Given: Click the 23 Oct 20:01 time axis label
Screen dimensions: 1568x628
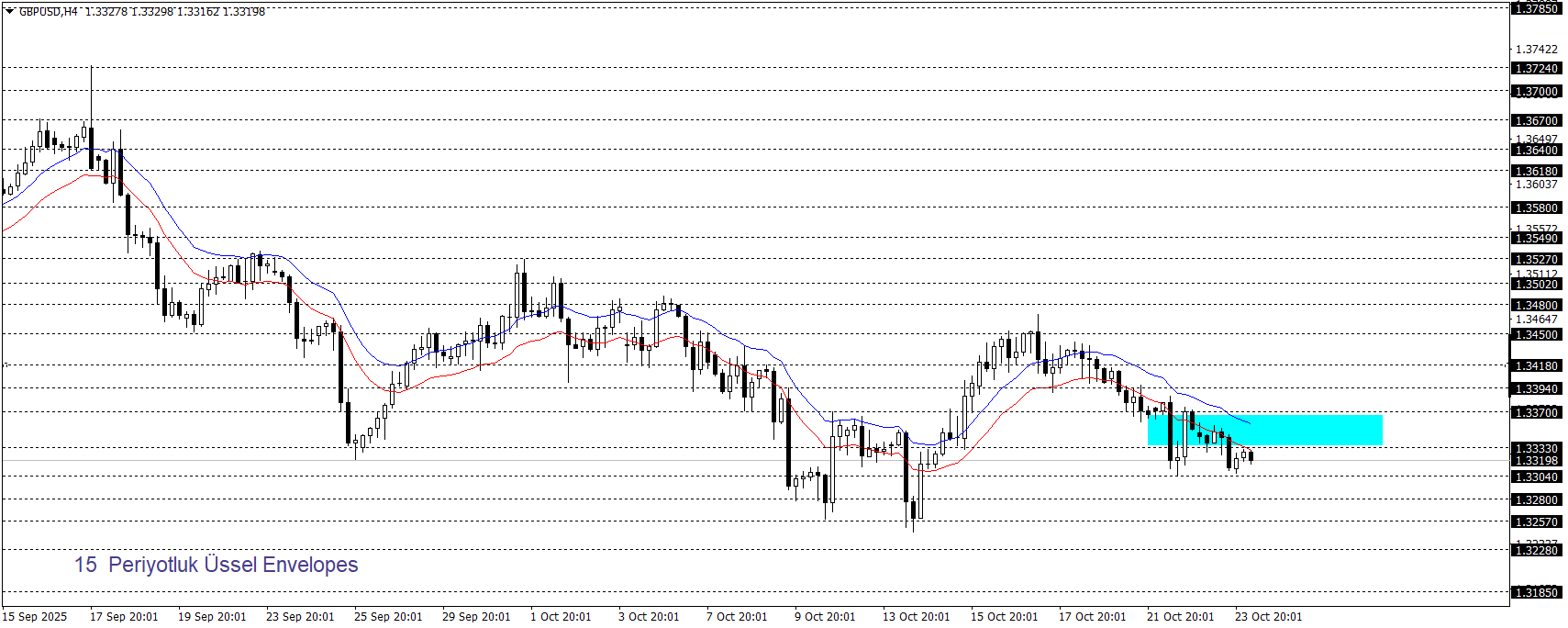Looking at the screenshot, I should (1268, 617).
